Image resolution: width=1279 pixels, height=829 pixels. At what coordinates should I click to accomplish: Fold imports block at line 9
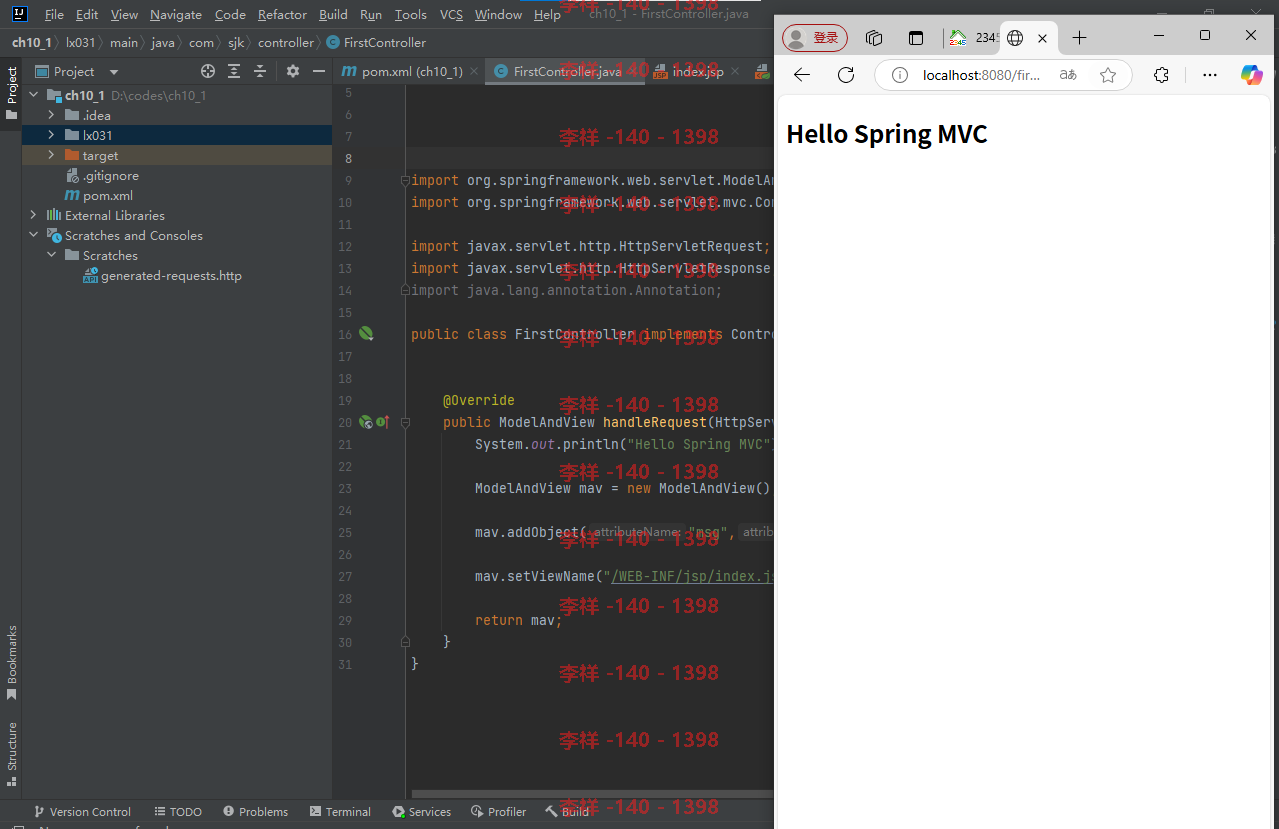click(x=405, y=181)
